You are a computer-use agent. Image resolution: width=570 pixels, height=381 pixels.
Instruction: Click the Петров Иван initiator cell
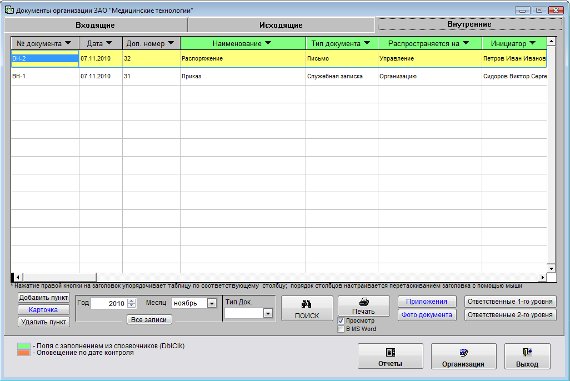[514, 59]
